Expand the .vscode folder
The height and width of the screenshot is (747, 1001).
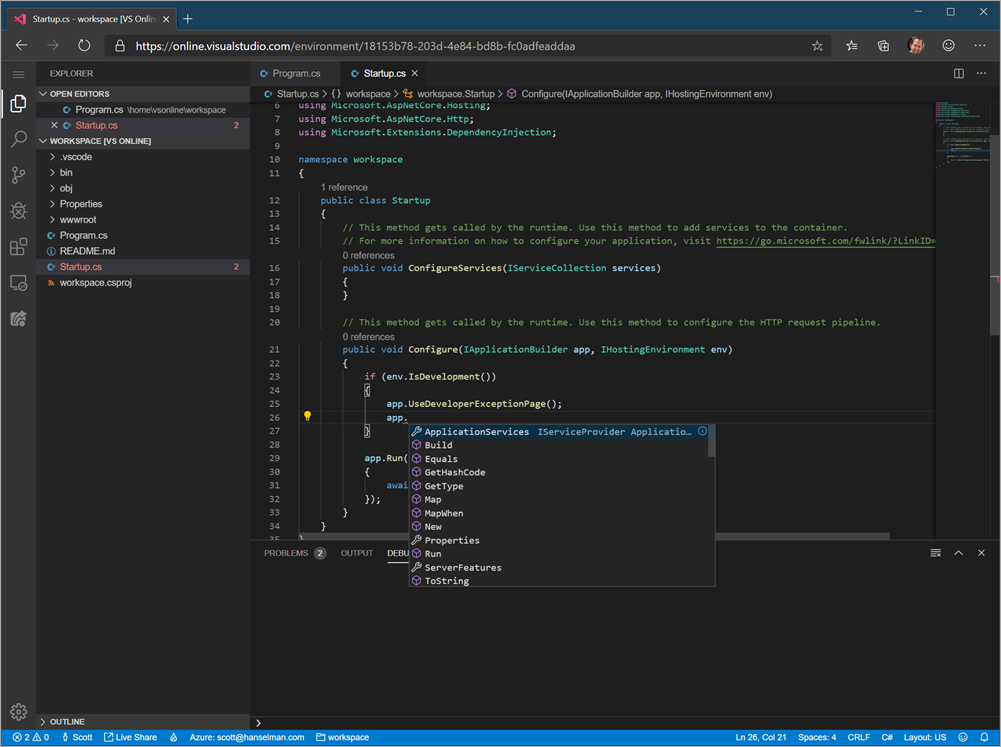click(142, 156)
